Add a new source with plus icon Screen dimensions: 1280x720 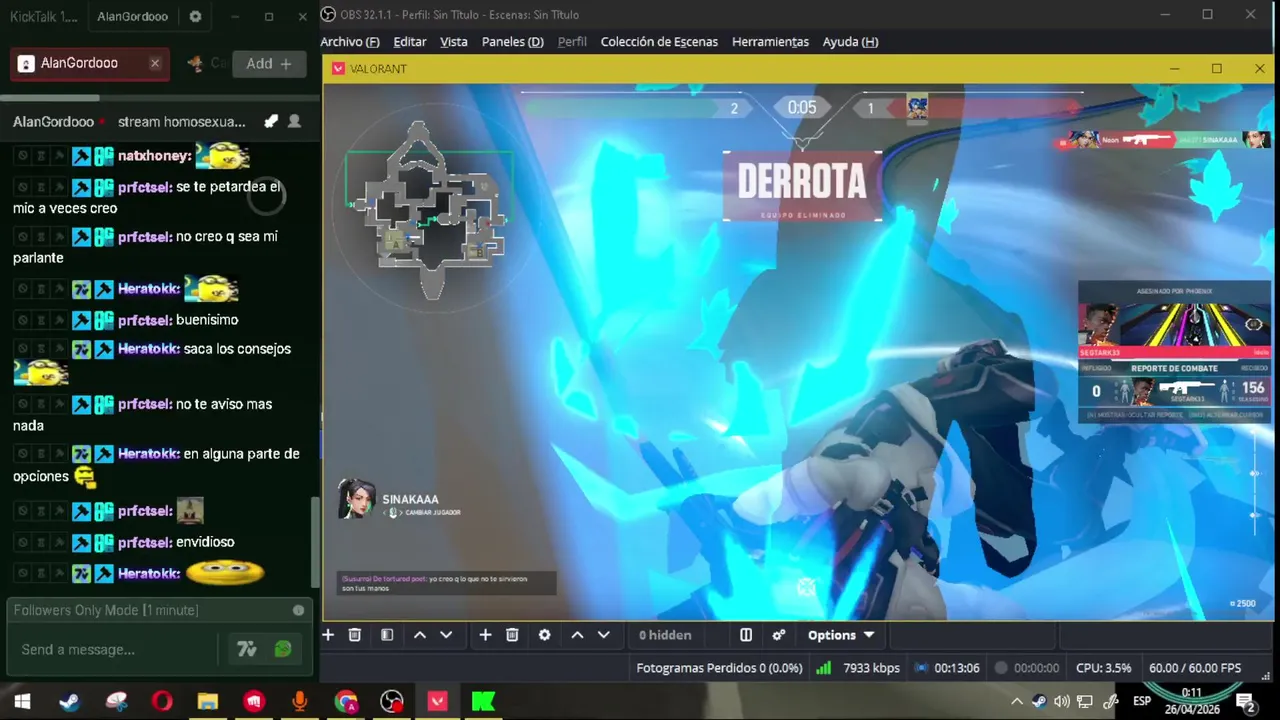485,635
